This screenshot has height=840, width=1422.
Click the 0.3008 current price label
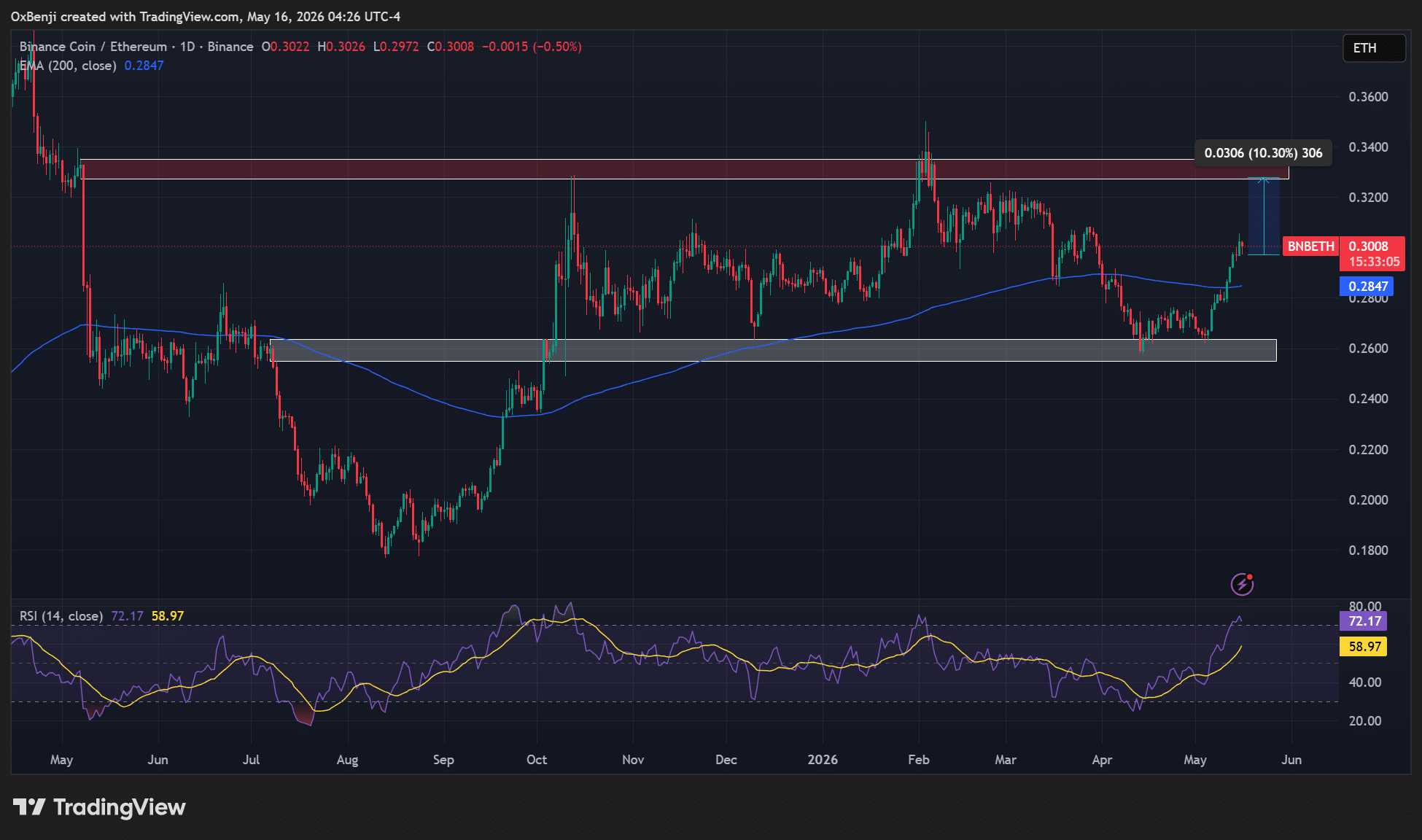click(x=1369, y=246)
